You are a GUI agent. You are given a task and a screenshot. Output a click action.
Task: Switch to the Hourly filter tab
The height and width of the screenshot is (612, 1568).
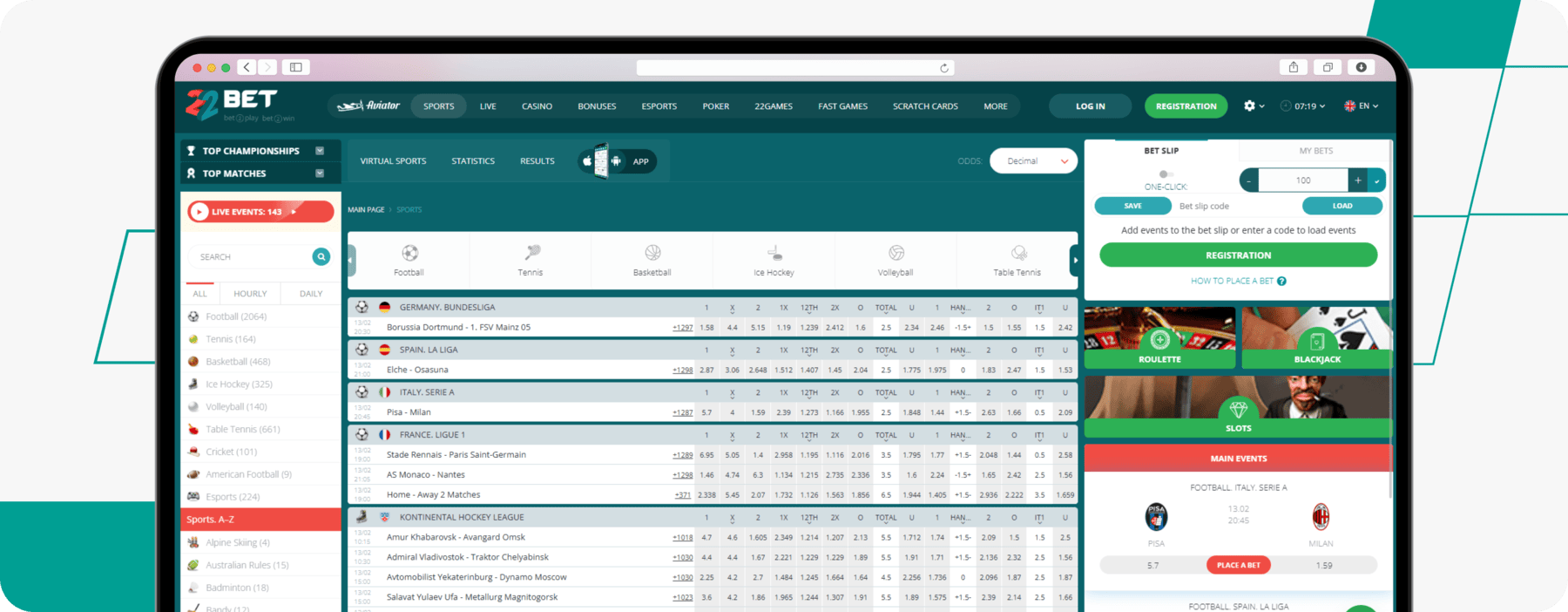250,294
